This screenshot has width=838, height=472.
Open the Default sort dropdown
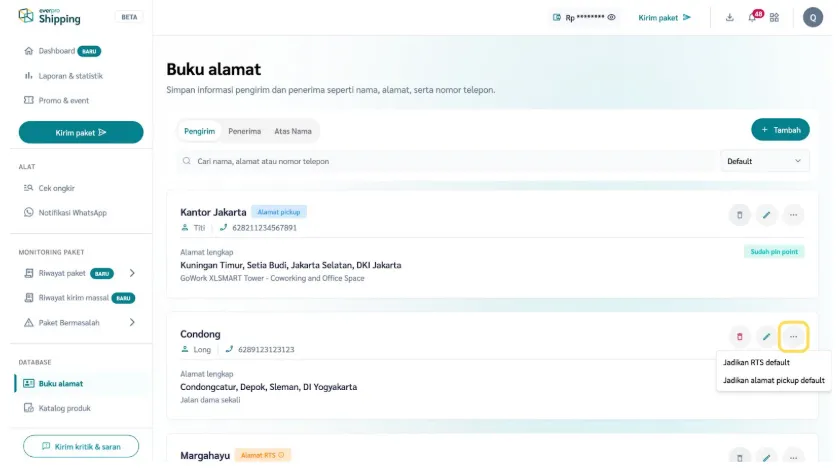(x=765, y=161)
